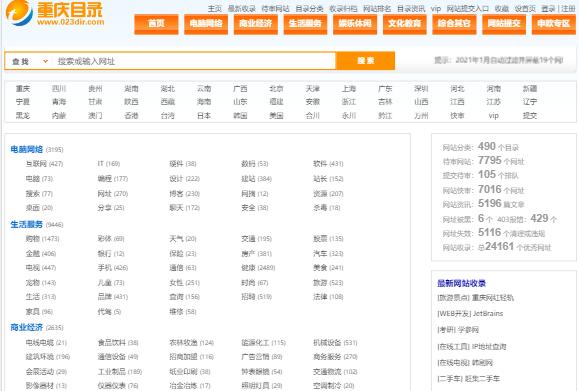
Task: Click the 登录 link at the top right
Action: (548, 8)
